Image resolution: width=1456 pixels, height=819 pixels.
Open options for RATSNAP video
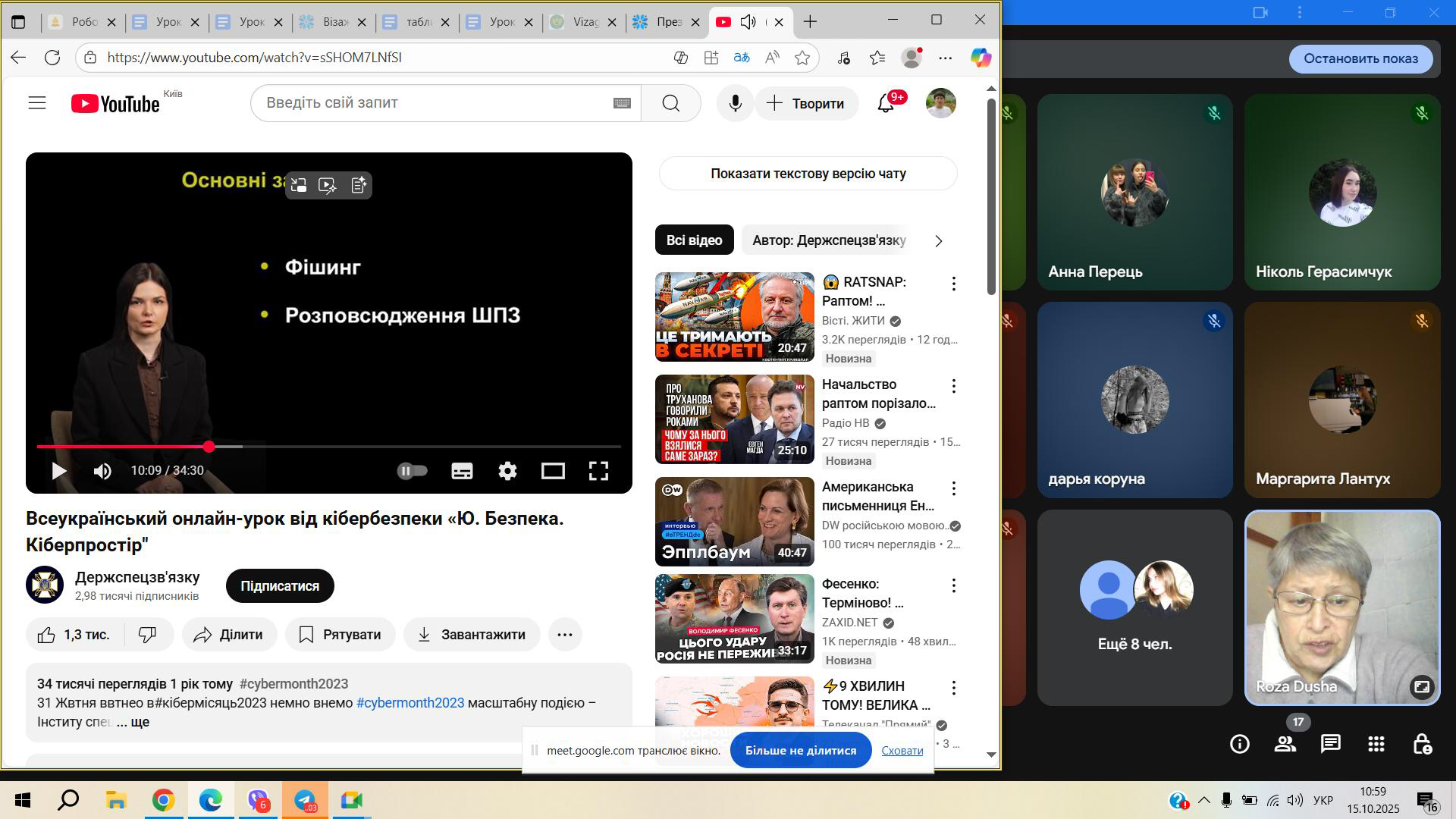point(953,284)
